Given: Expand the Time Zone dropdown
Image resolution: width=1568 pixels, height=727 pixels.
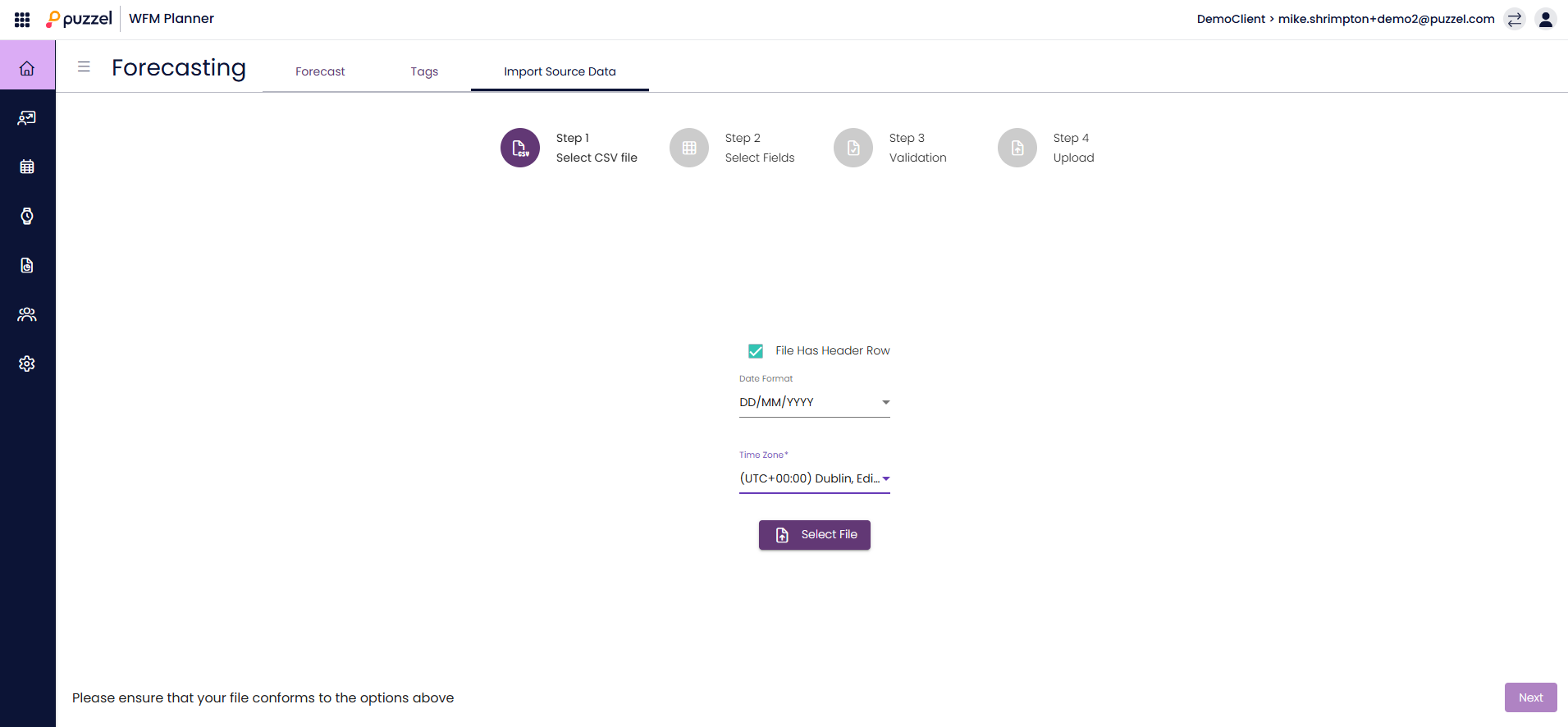Looking at the screenshot, I should [814, 478].
